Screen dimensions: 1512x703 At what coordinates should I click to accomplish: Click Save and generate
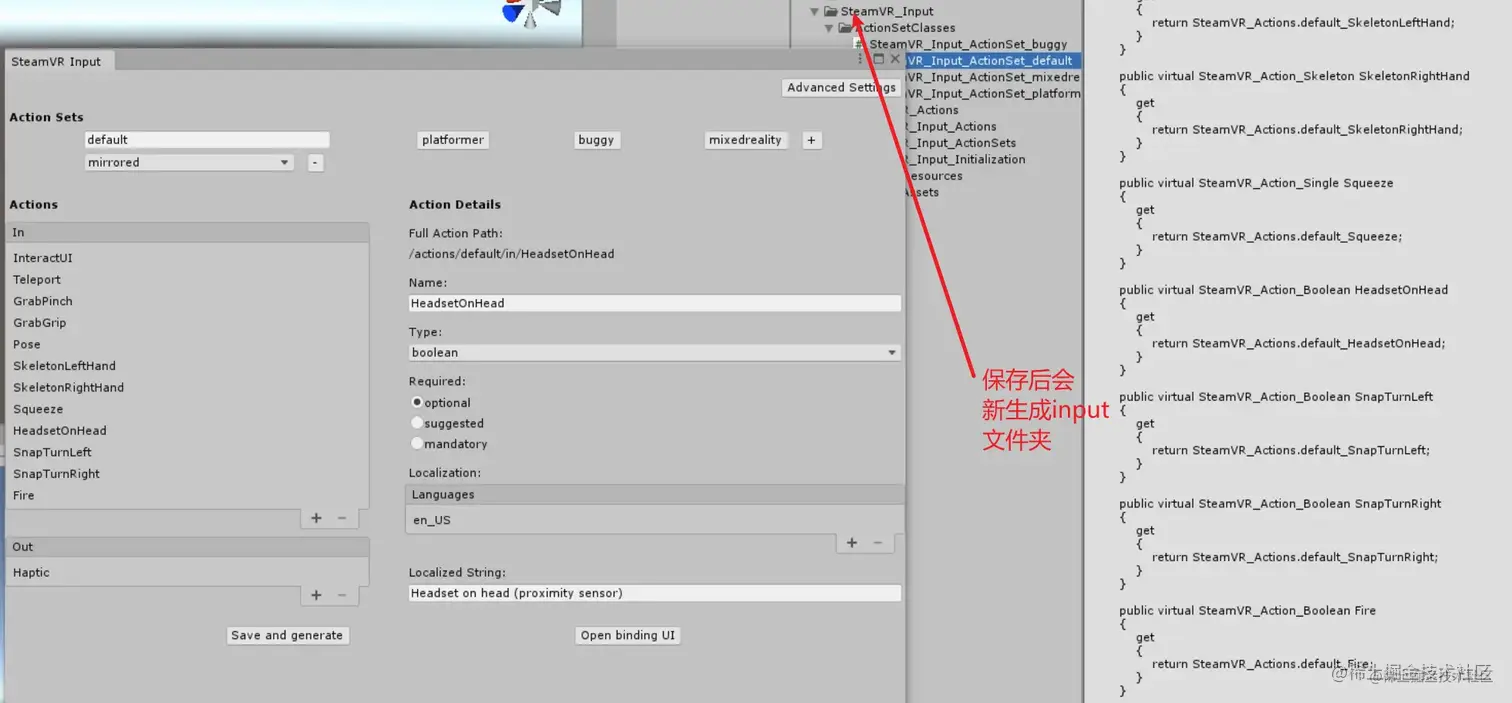pyautogui.click(x=287, y=635)
